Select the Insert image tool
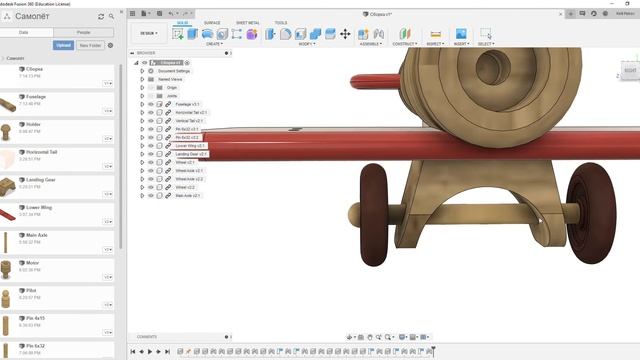Image resolution: width=640 pixels, height=360 pixels. click(x=461, y=34)
